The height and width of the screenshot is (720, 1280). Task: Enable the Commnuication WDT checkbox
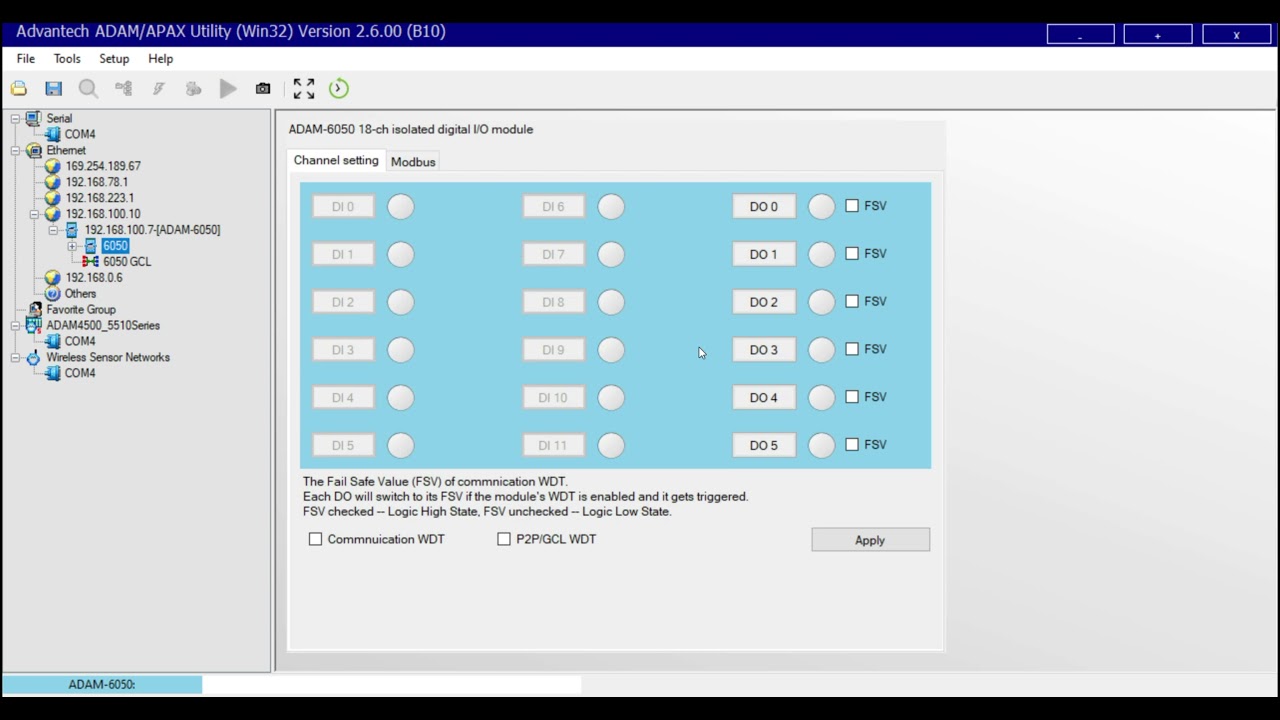[316, 539]
